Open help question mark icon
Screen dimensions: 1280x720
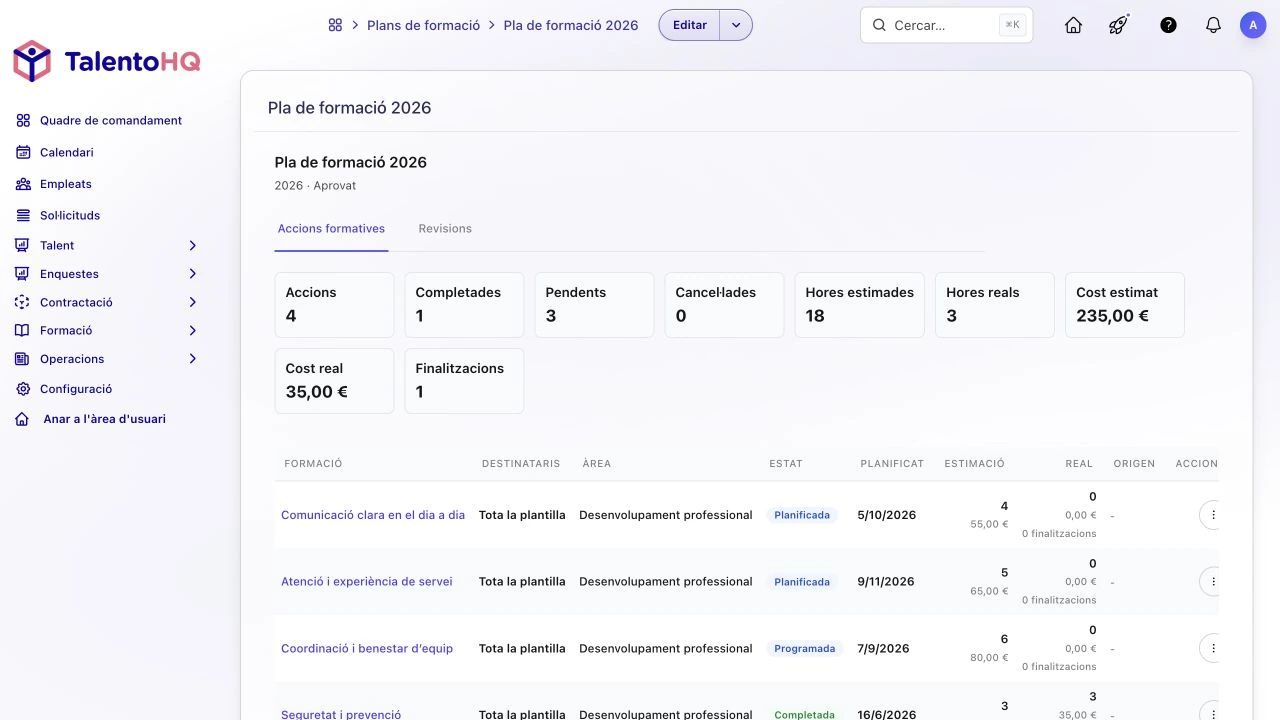pyautogui.click(x=1168, y=25)
